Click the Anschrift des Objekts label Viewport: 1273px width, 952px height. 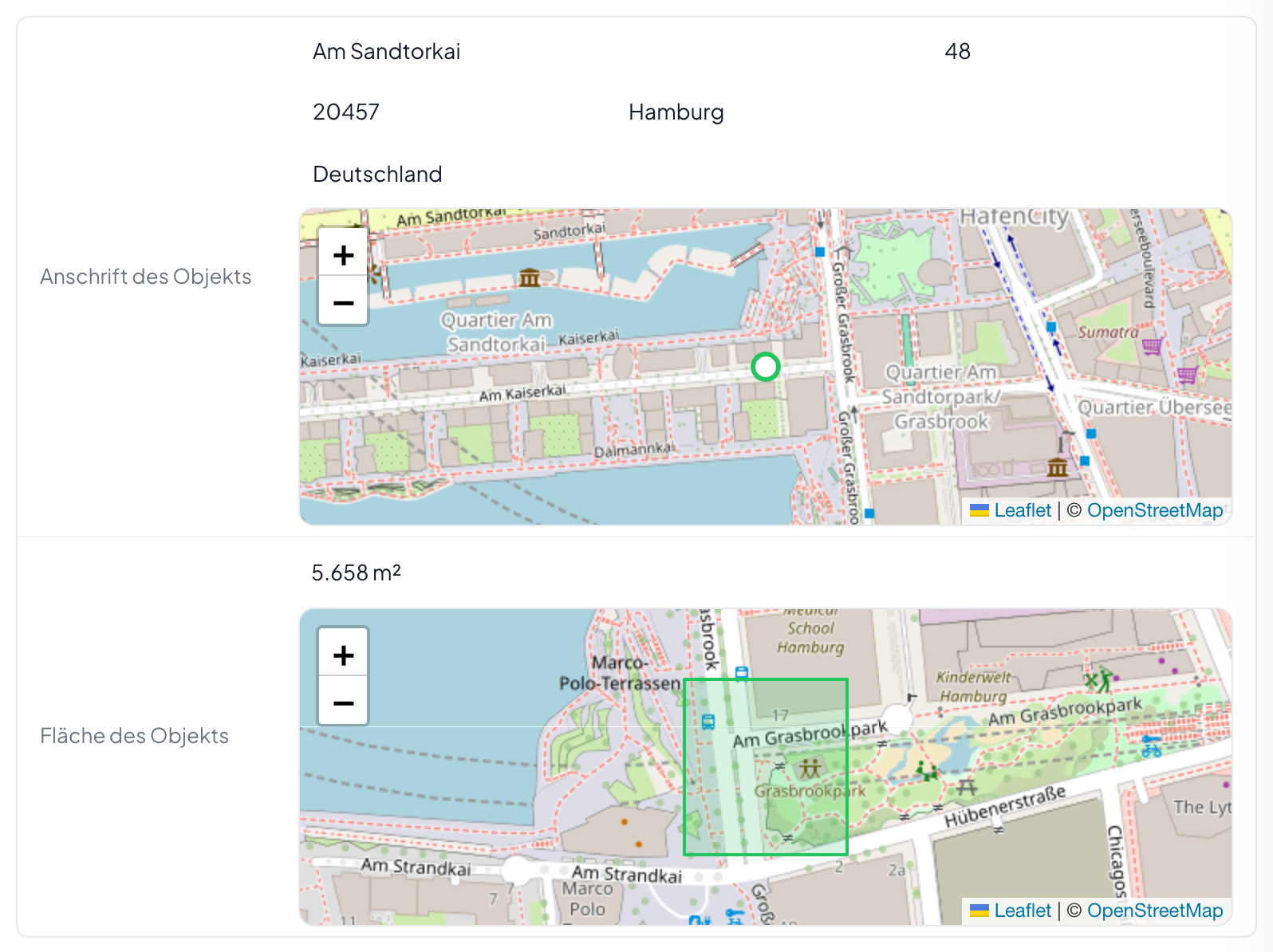pos(146,277)
